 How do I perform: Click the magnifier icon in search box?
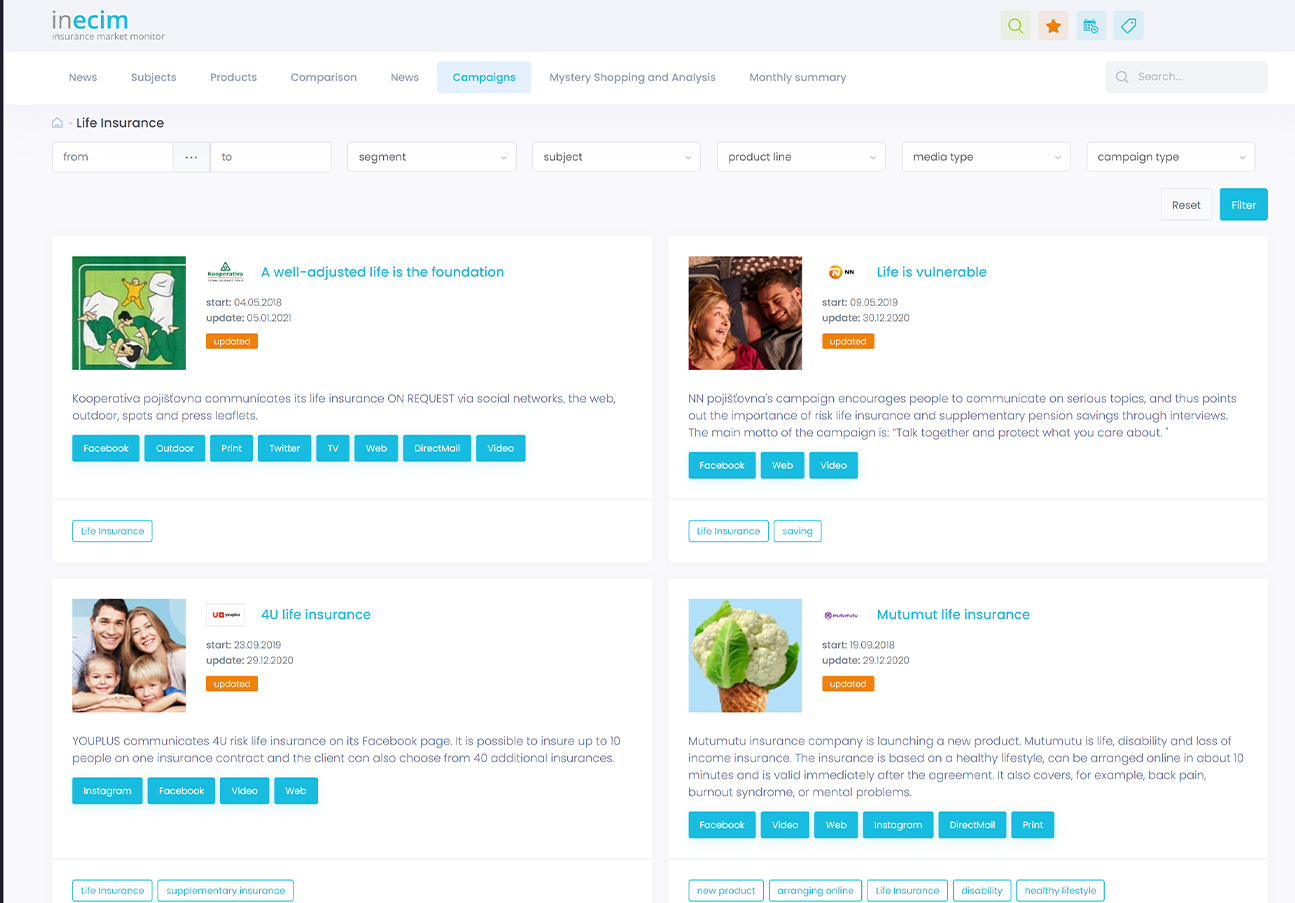click(x=1122, y=77)
